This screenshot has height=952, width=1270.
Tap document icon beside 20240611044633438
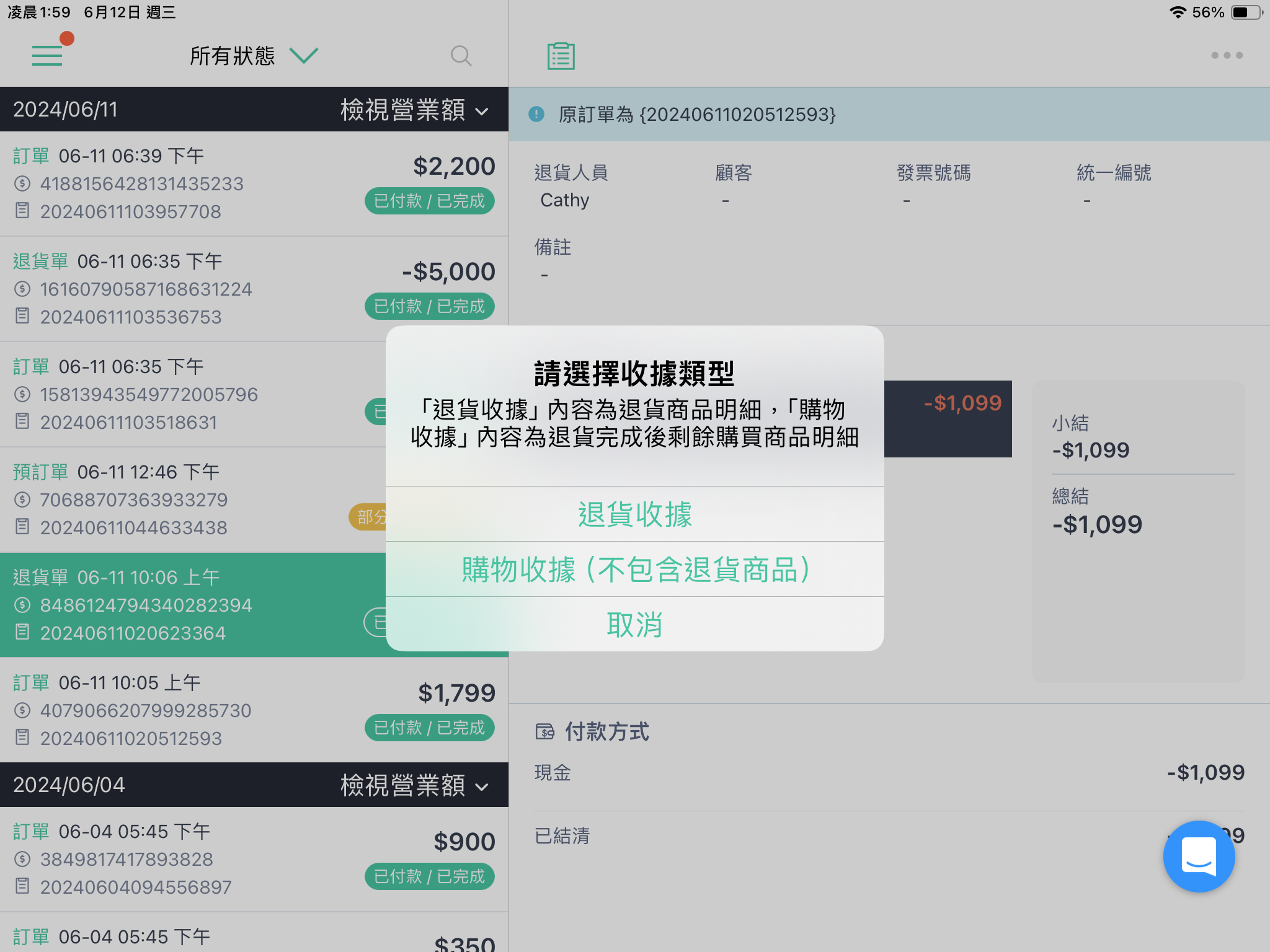22,527
